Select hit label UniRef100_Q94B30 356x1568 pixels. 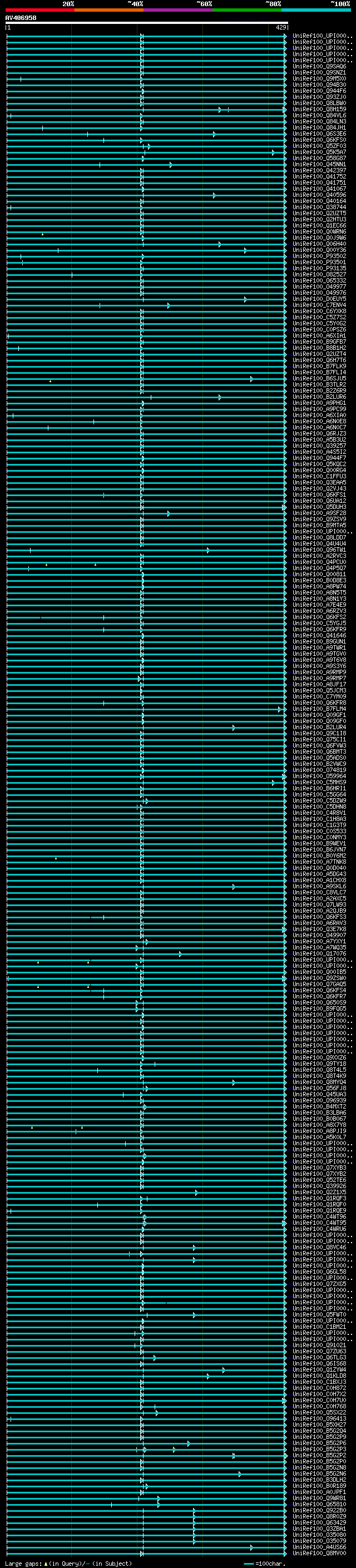319,85
